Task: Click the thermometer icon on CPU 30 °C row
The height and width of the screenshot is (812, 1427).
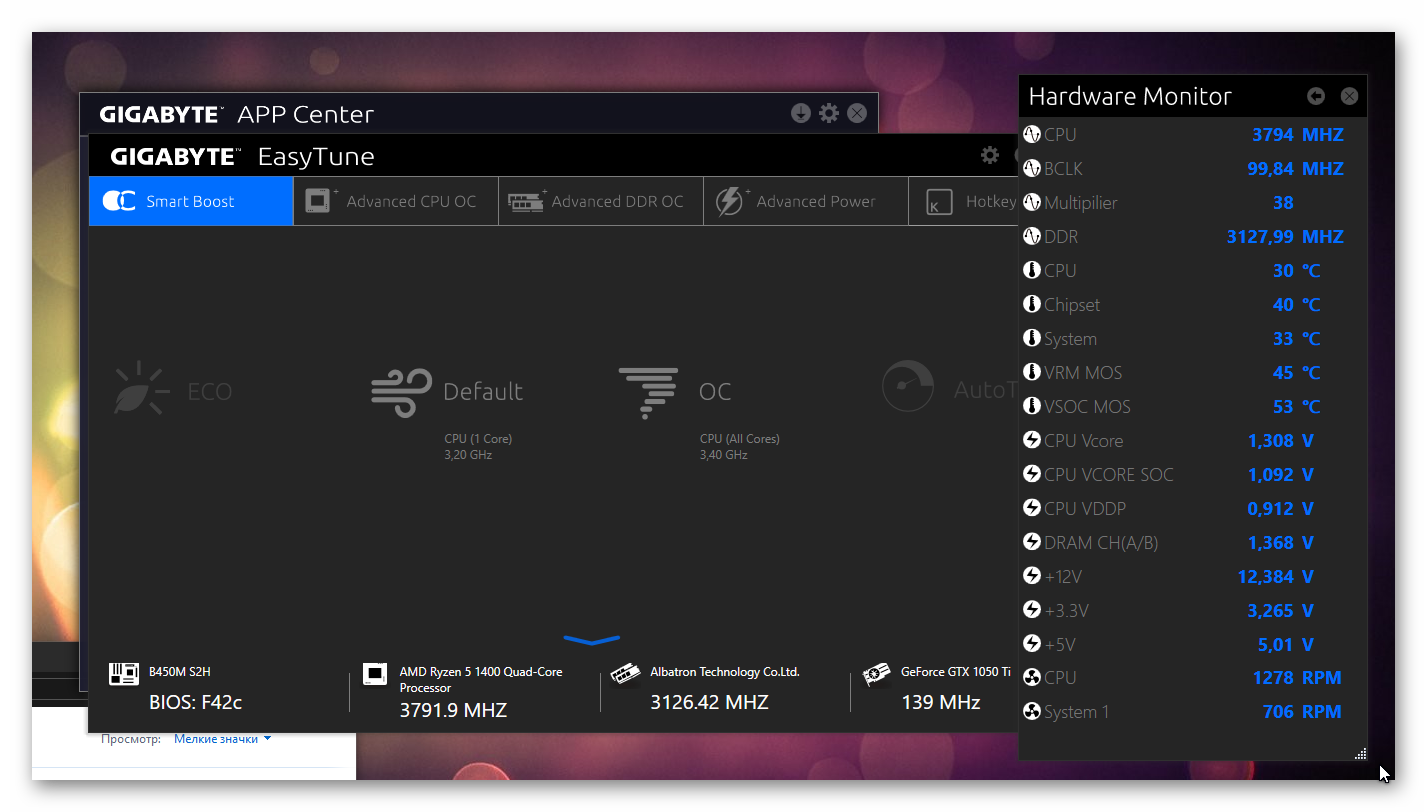Action: pyautogui.click(x=1032, y=271)
